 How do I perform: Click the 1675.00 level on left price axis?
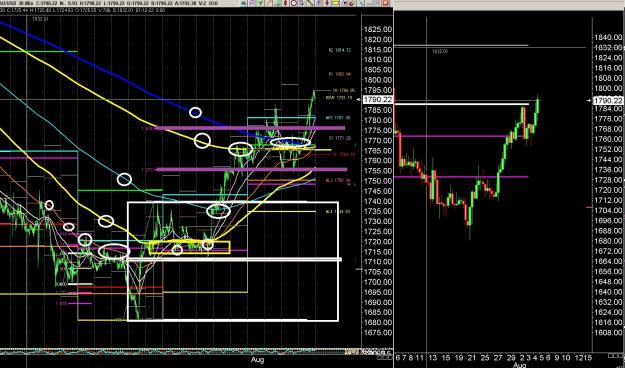[x=377, y=333]
